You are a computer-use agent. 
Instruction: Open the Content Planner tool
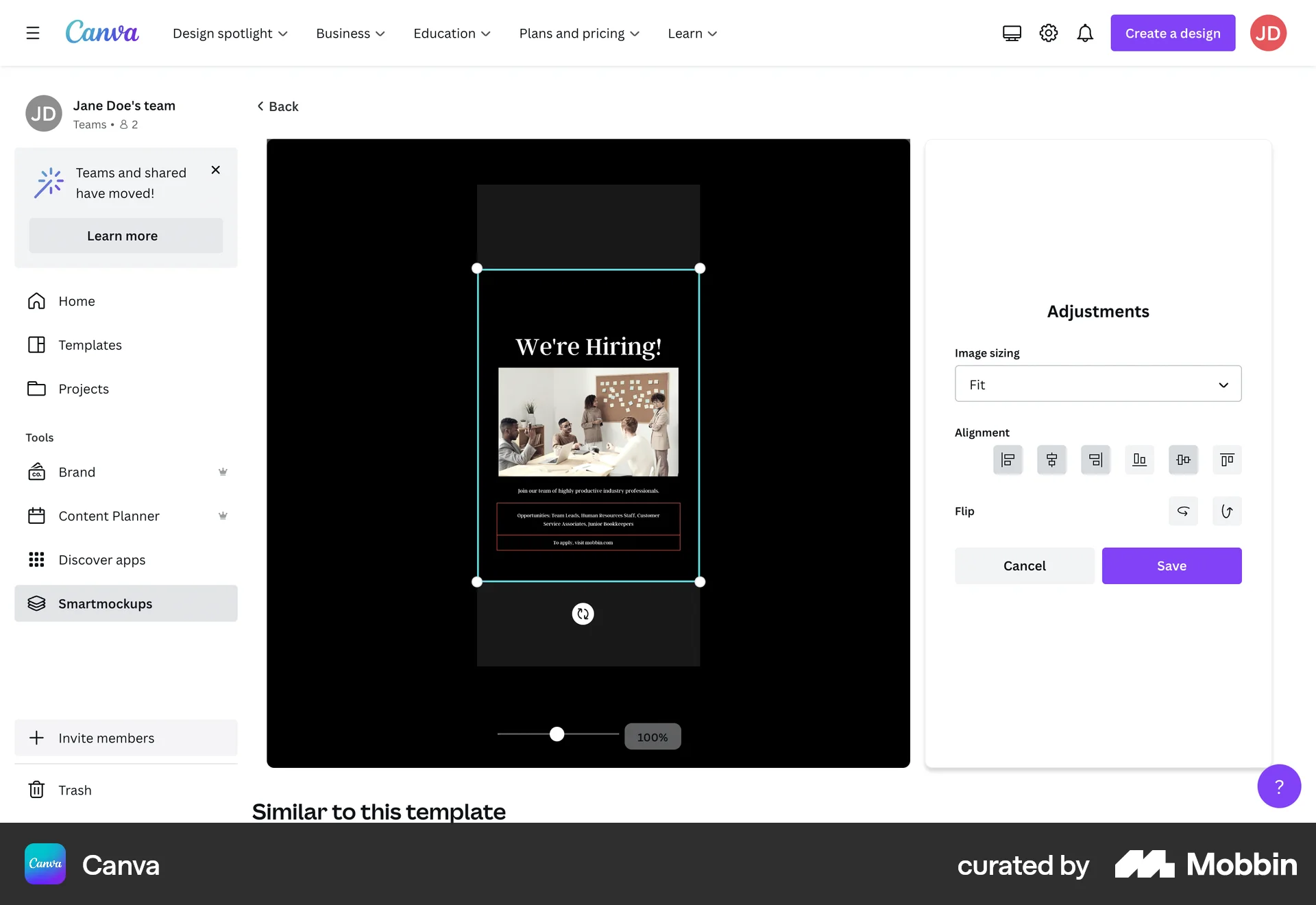(108, 516)
